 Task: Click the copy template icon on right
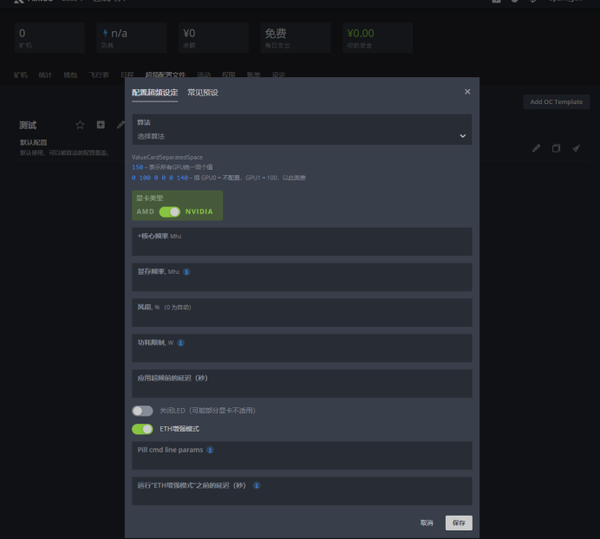click(556, 149)
